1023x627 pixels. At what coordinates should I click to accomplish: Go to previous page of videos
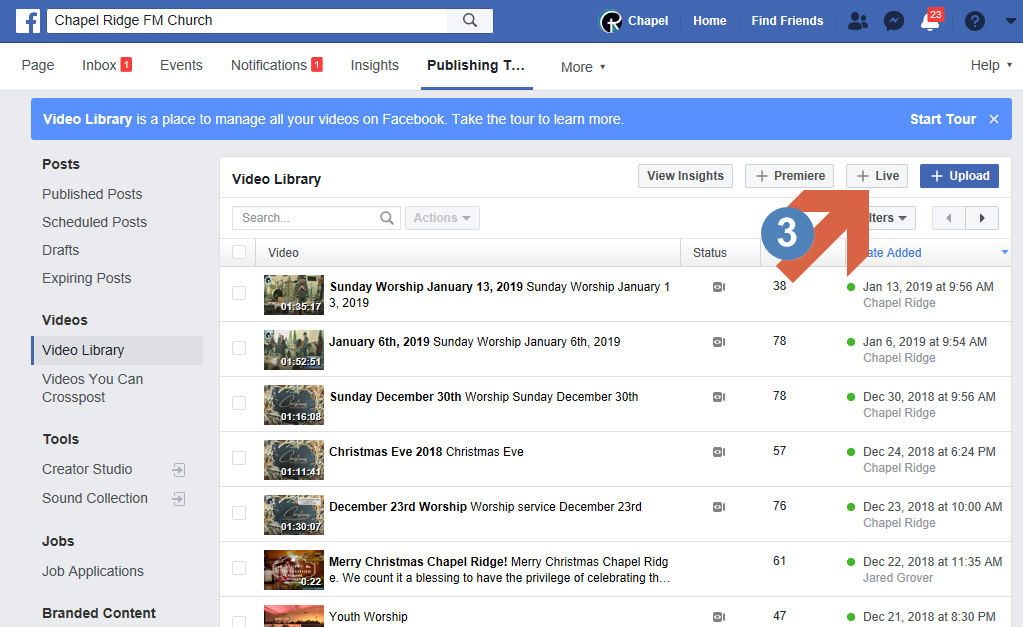click(x=949, y=218)
